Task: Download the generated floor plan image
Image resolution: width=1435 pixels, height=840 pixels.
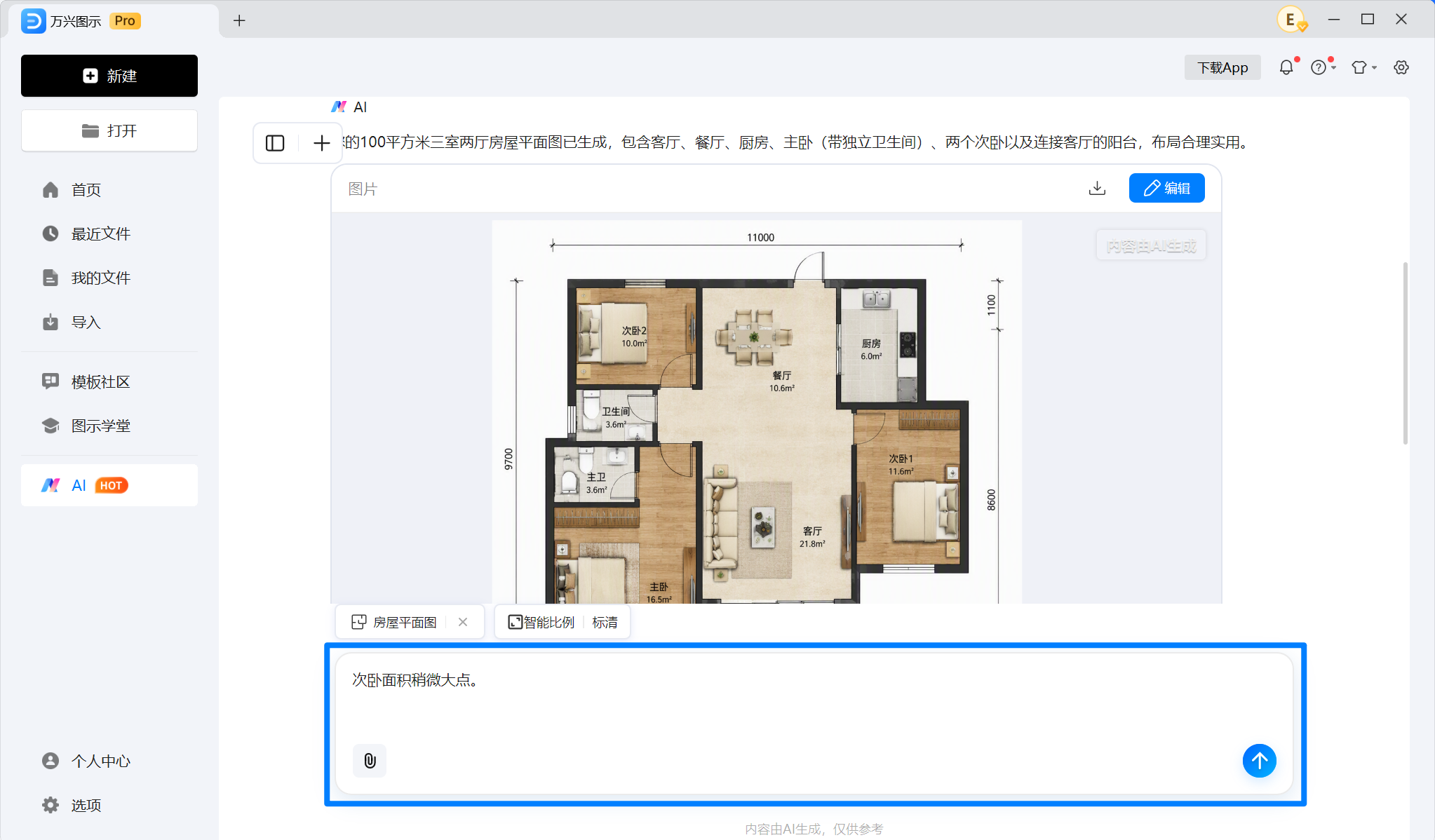Action: [1097, 188]
